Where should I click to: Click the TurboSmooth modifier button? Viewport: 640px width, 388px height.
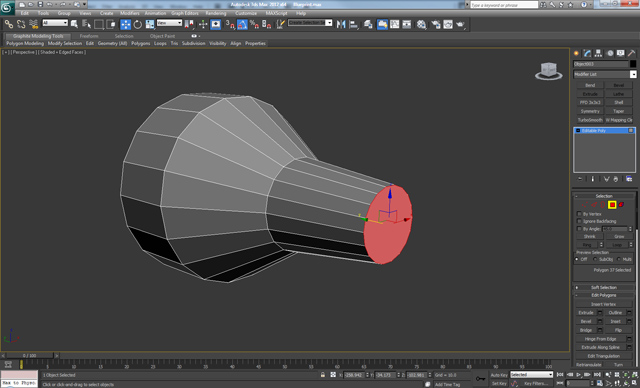click(x=590, y=120)
